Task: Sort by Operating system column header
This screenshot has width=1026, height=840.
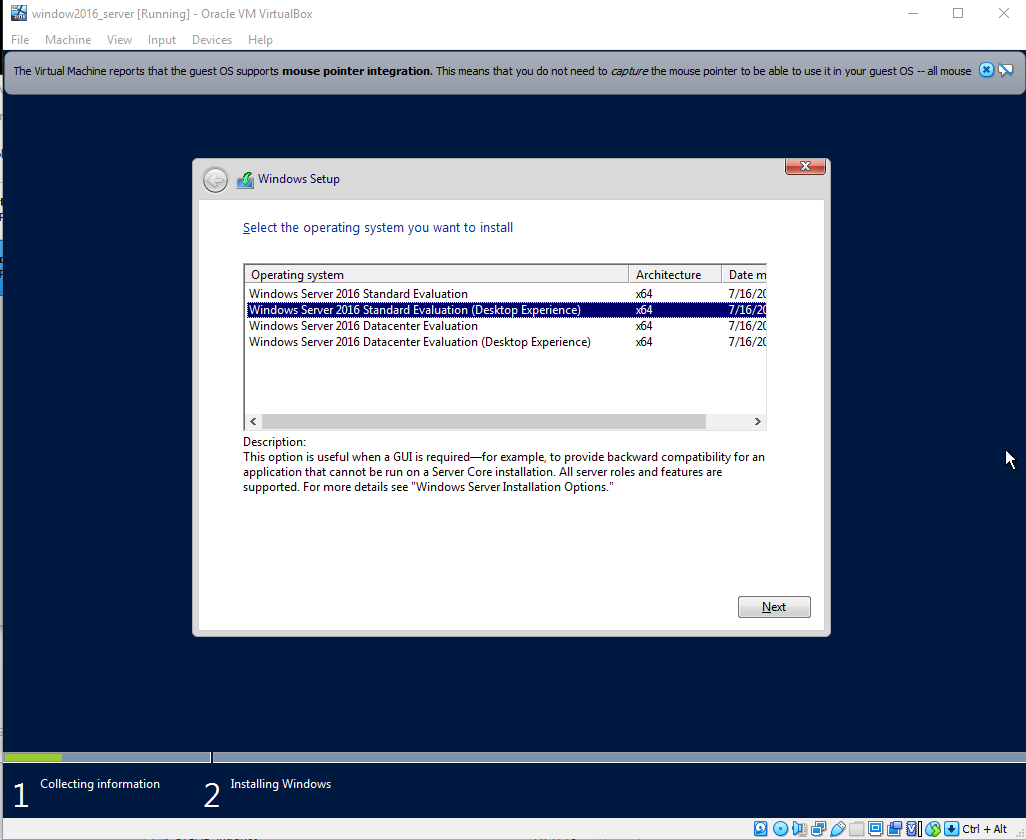Action: tap(436, 275)
